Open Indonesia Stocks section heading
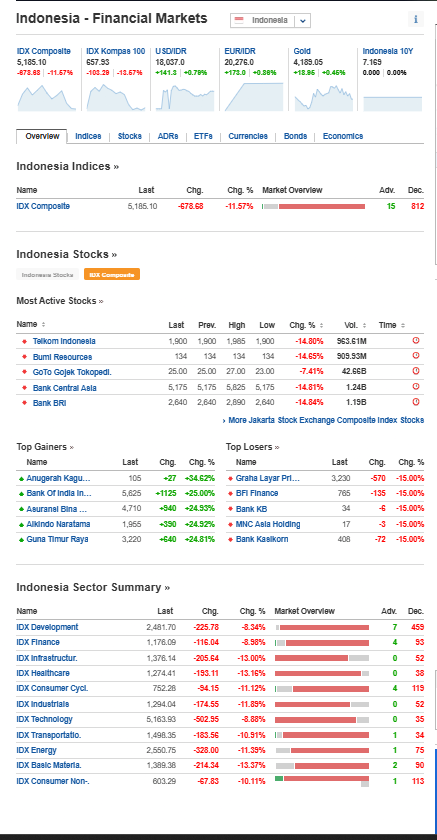This screenshot has height=840, width=437. click(x=66, y=254)
